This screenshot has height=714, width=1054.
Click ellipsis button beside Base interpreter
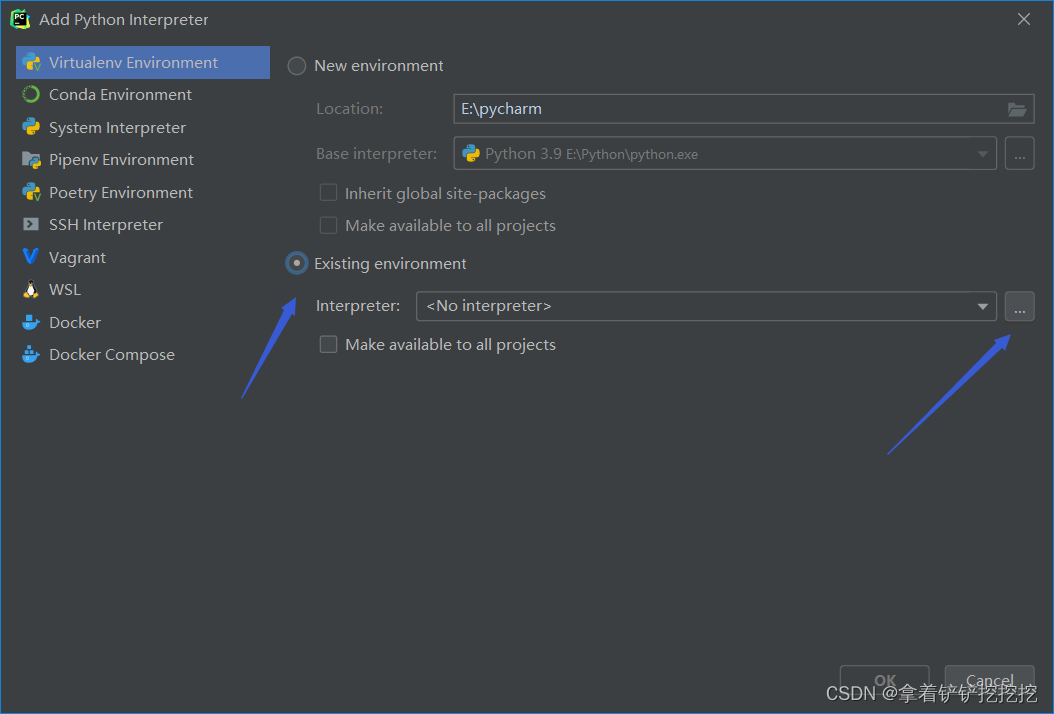(1020, 154)
